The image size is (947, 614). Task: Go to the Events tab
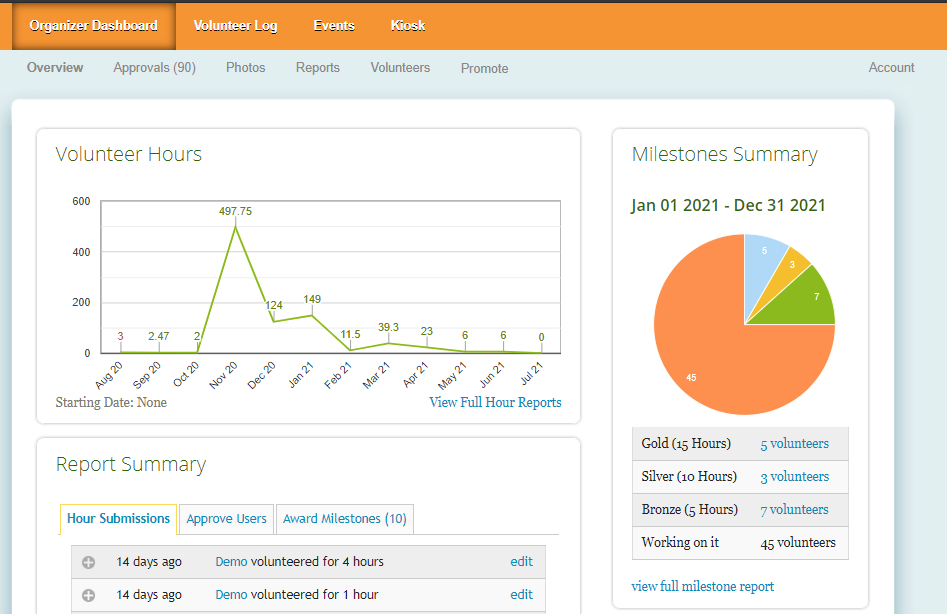click(x=334, y=26)
